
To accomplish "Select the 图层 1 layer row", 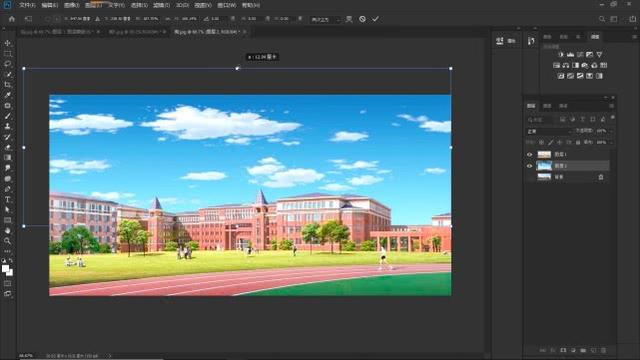I will tap(568, 155).
